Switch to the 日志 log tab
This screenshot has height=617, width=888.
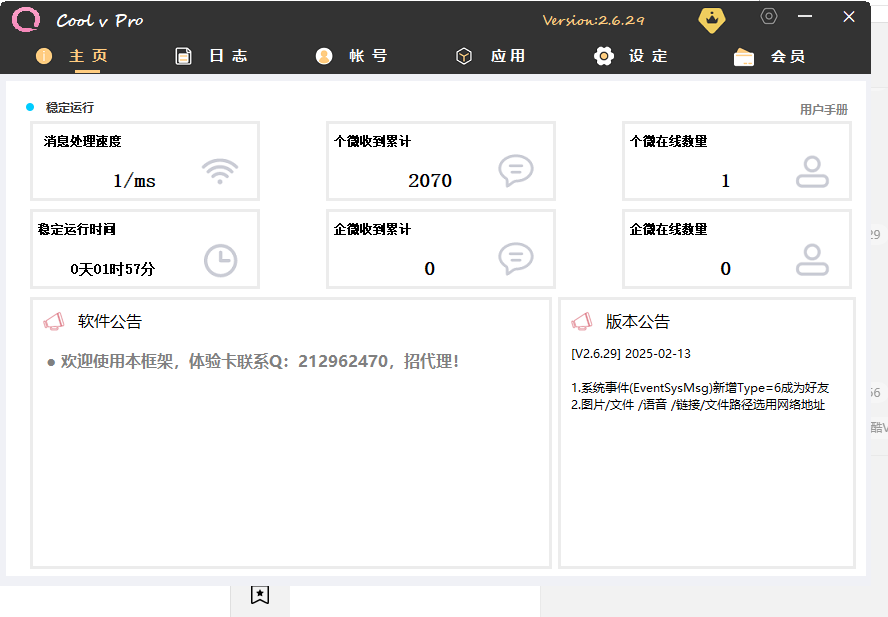[x=211, y=56]
